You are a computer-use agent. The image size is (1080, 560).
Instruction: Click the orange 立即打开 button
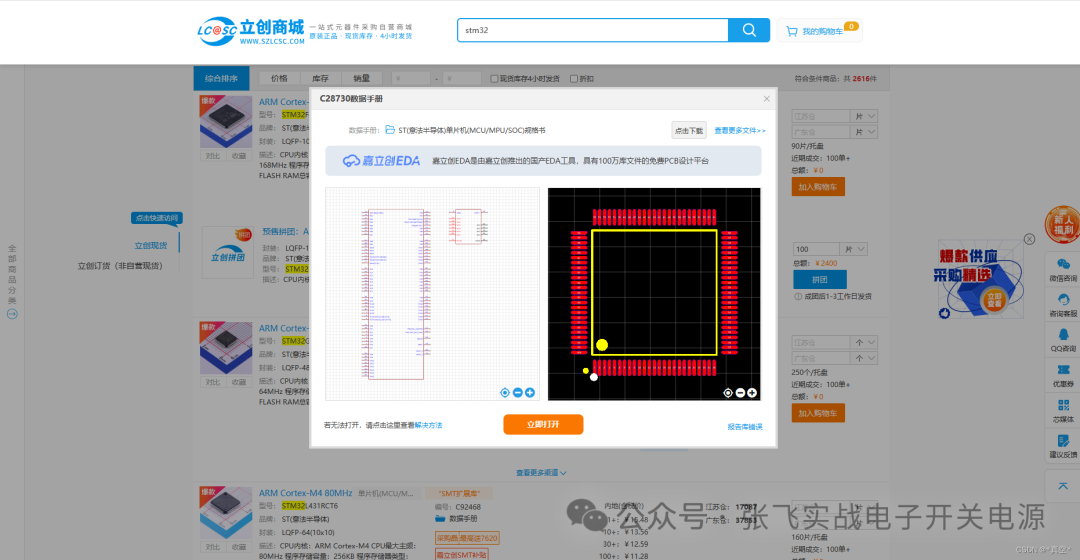click(x=543, y=424)
